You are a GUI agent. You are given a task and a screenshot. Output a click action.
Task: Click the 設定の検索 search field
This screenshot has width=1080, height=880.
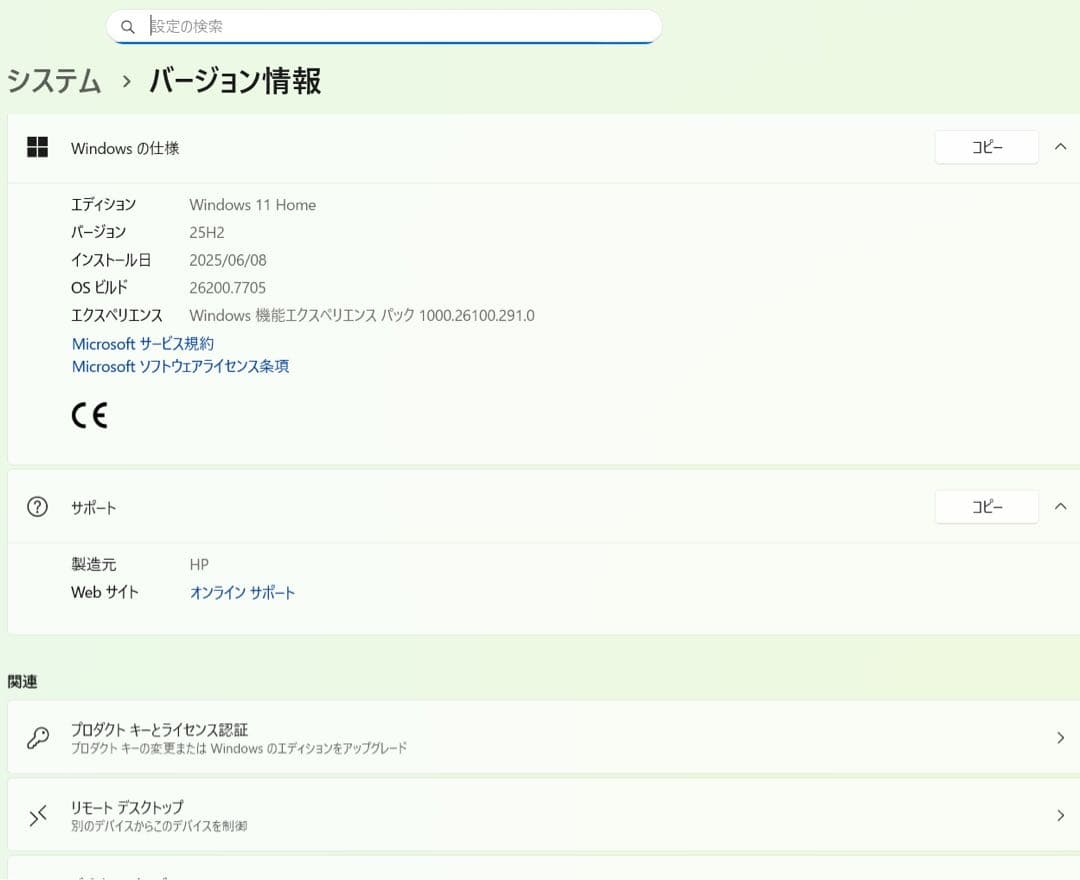tap(400, 26)
